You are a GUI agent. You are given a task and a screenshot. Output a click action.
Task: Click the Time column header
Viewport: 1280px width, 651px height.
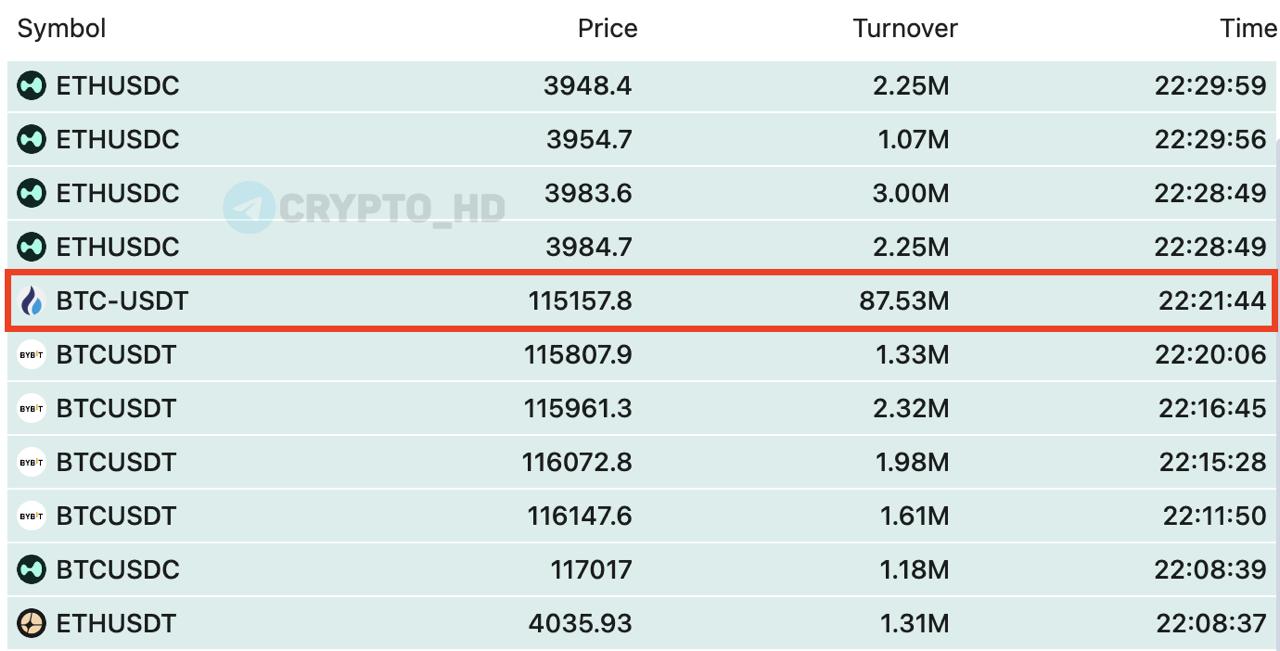(1247, 29)
